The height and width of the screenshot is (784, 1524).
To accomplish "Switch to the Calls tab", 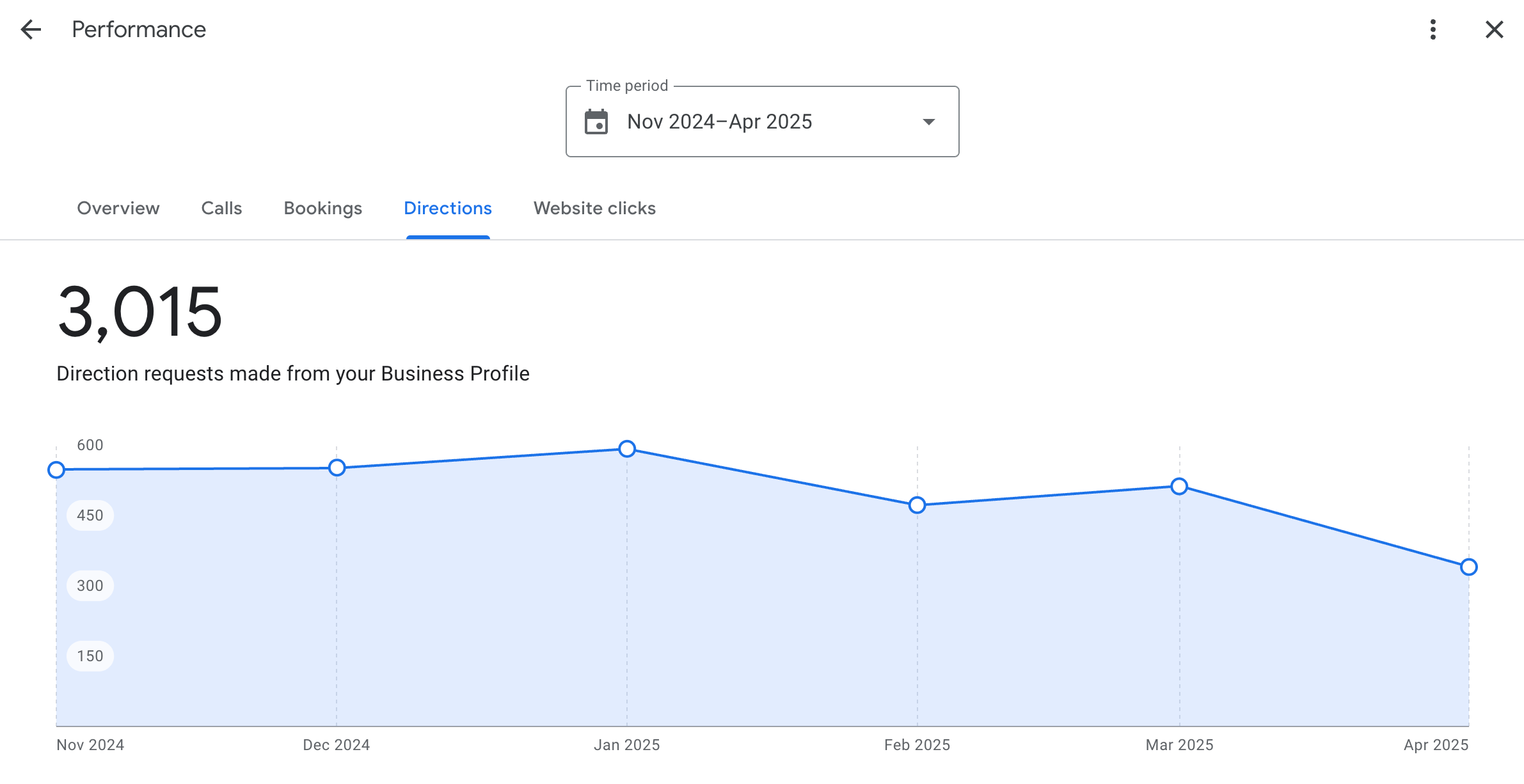I will (221, 208).
